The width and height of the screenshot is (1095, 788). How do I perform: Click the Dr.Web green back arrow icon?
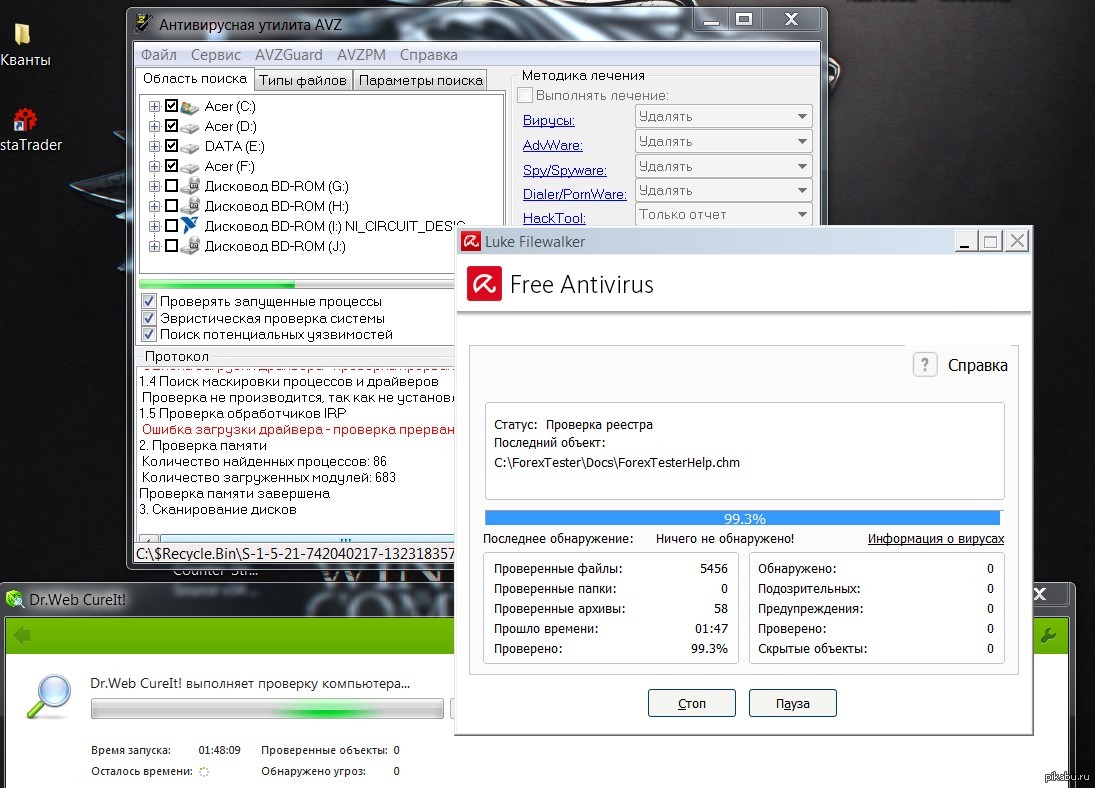tap(22, 635)
